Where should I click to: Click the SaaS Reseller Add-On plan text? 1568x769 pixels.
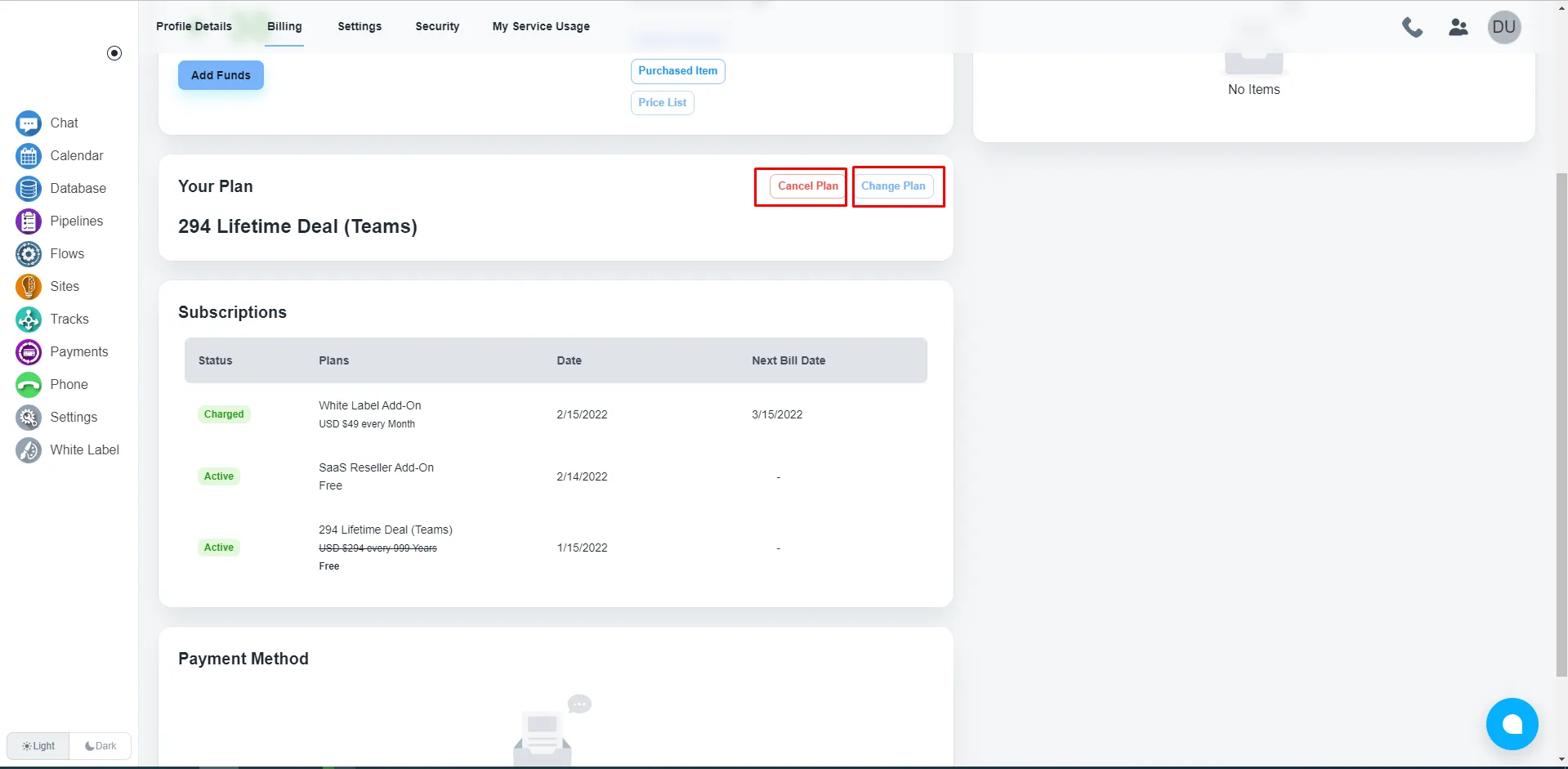tap(376, 467)
